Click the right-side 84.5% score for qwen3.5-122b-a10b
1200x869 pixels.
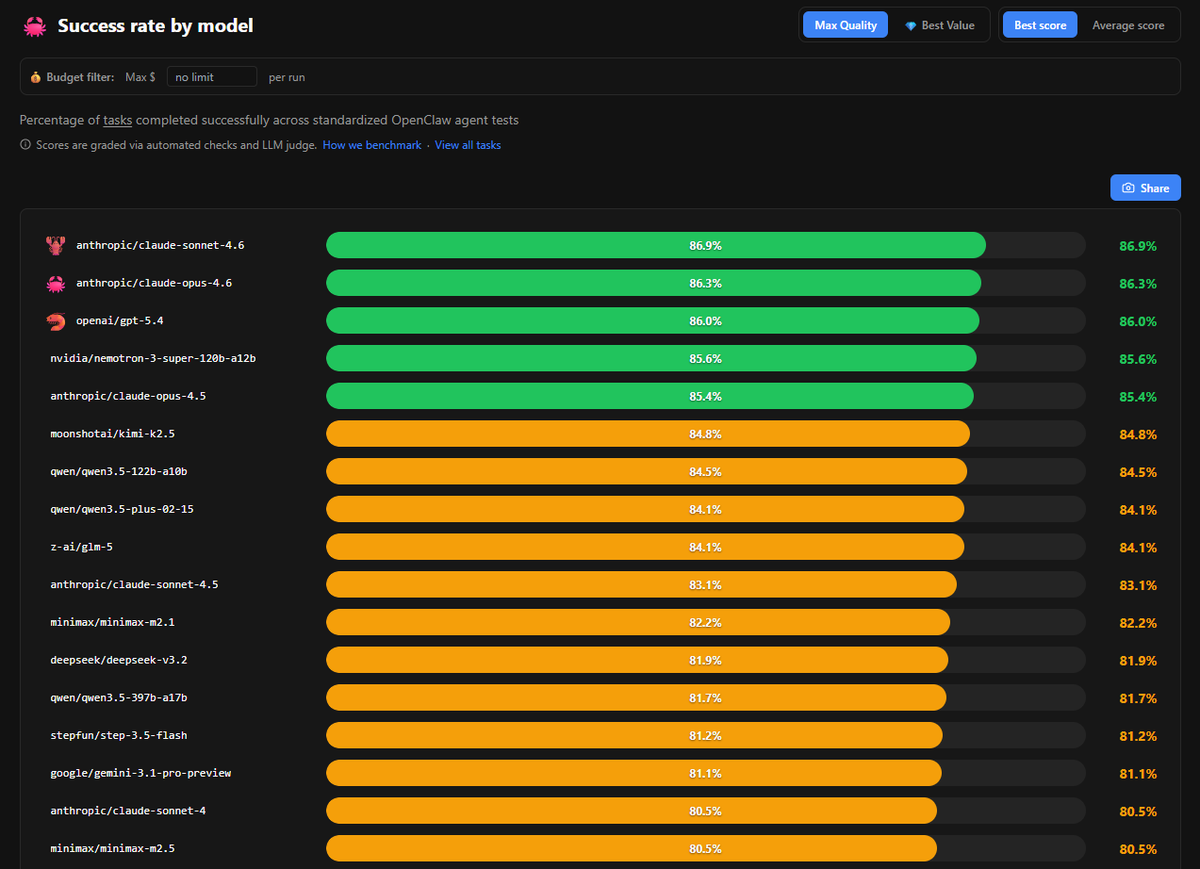pos(1138,472)
